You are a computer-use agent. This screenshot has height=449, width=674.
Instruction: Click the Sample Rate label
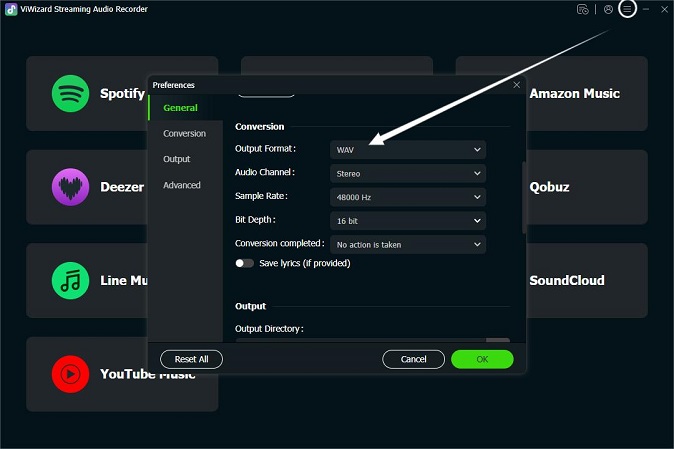261,196
